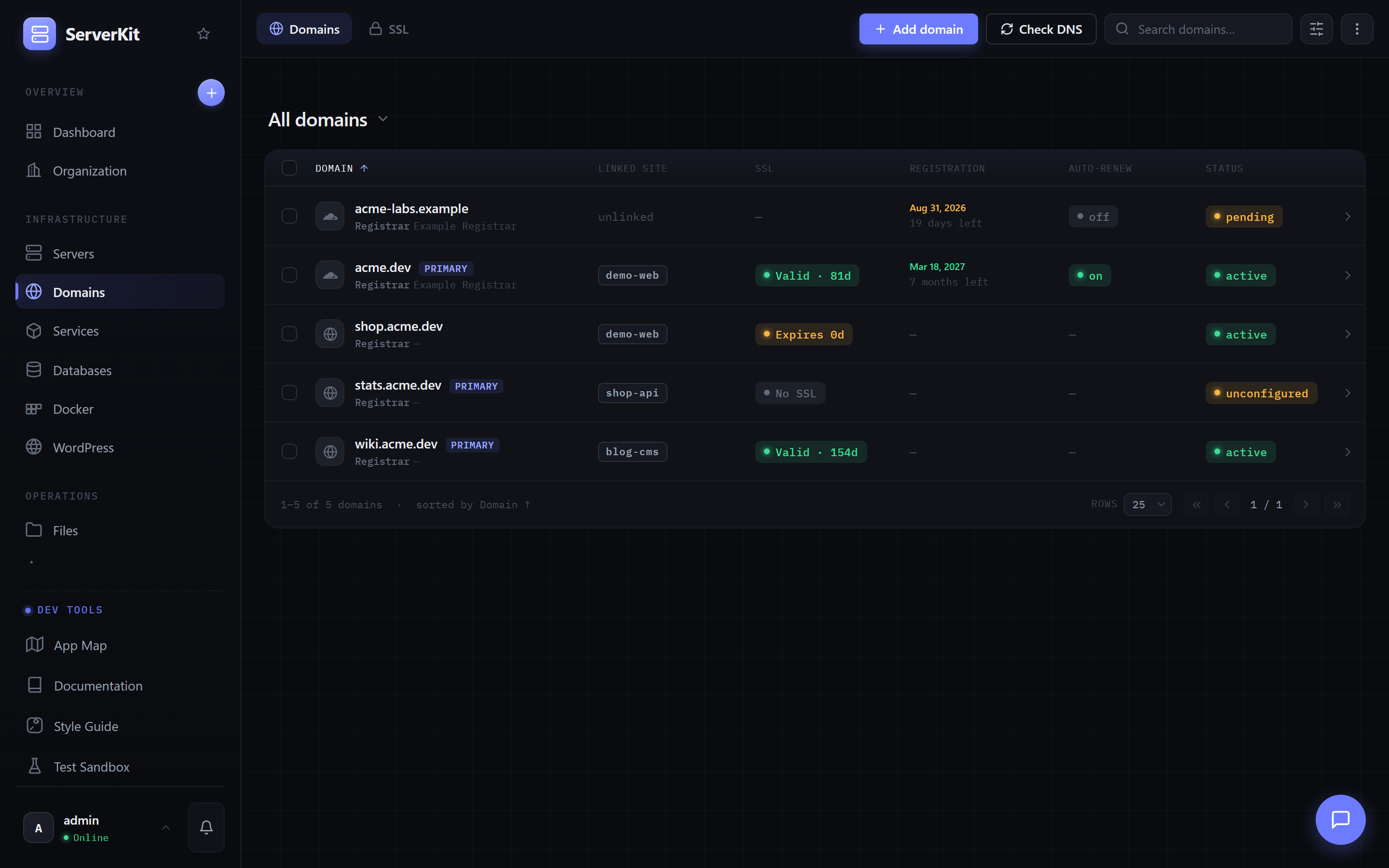Click the globe icon for wiki.acme.dev

click(x=330, y=452)
